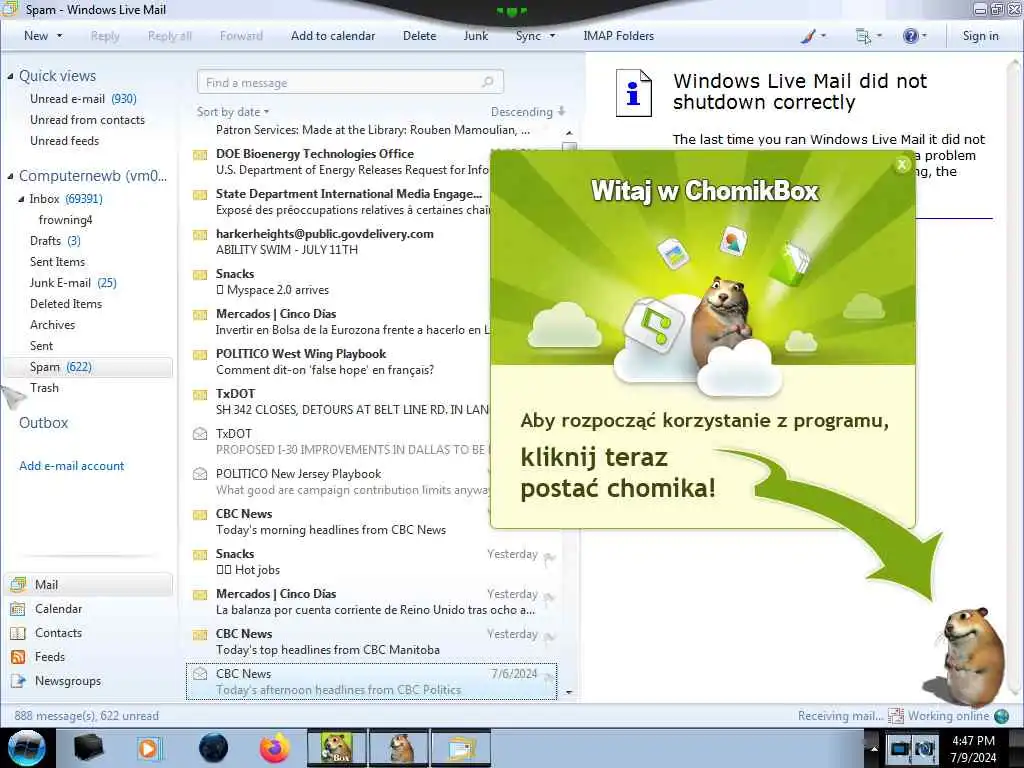The width and height of the screenshot is (1024, 768).
Task: Click envelope icon of State Department message
Action: tap(200, 195)
